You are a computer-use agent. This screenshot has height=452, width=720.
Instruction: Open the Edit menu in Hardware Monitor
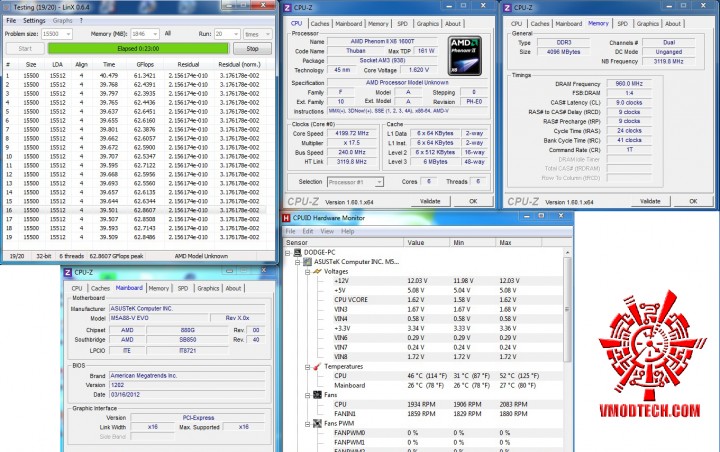pos(308,232)
